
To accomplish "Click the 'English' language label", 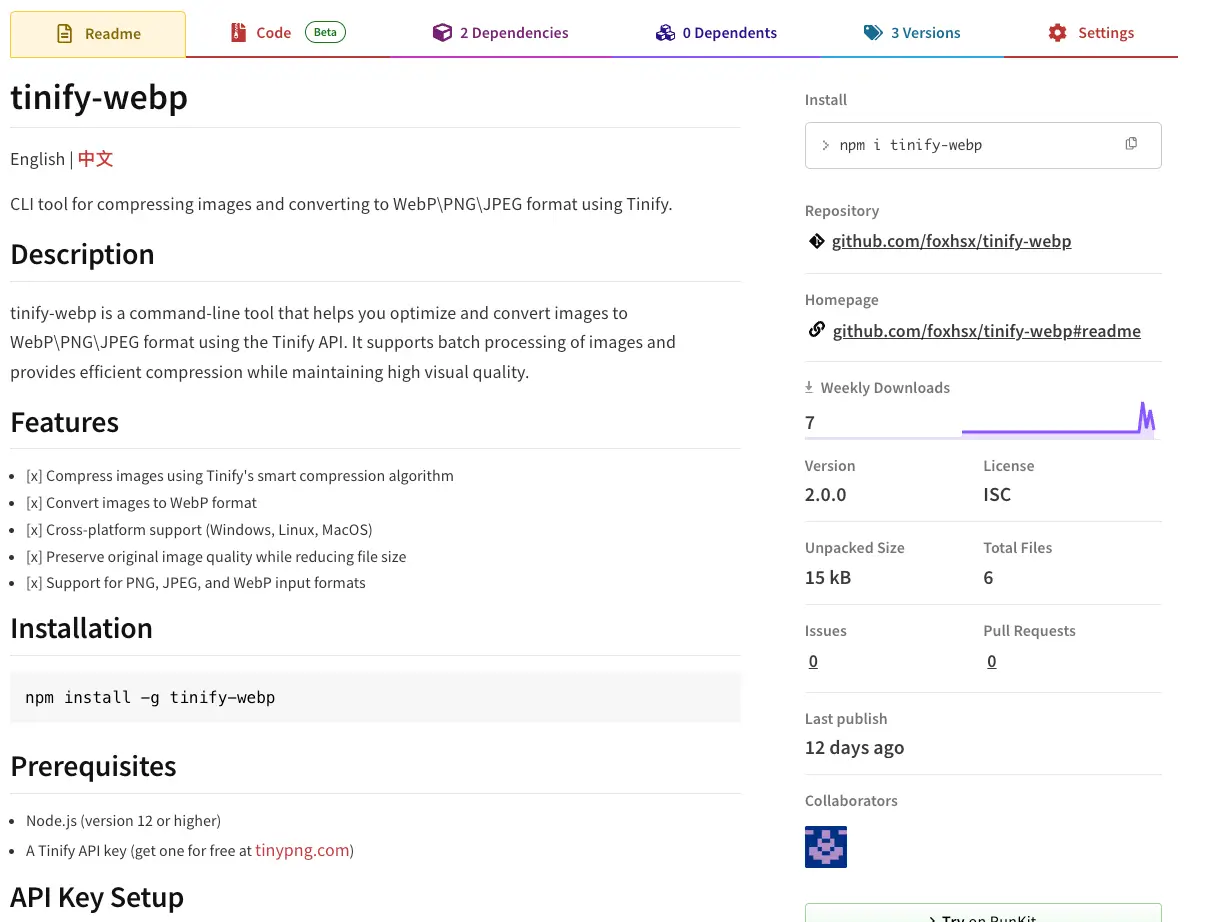I will coord(37,159).
